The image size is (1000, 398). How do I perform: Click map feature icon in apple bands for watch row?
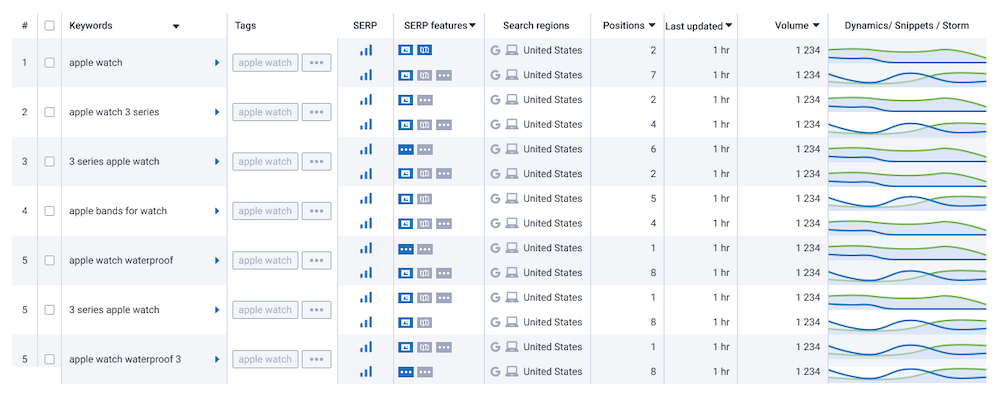[425, 198]
